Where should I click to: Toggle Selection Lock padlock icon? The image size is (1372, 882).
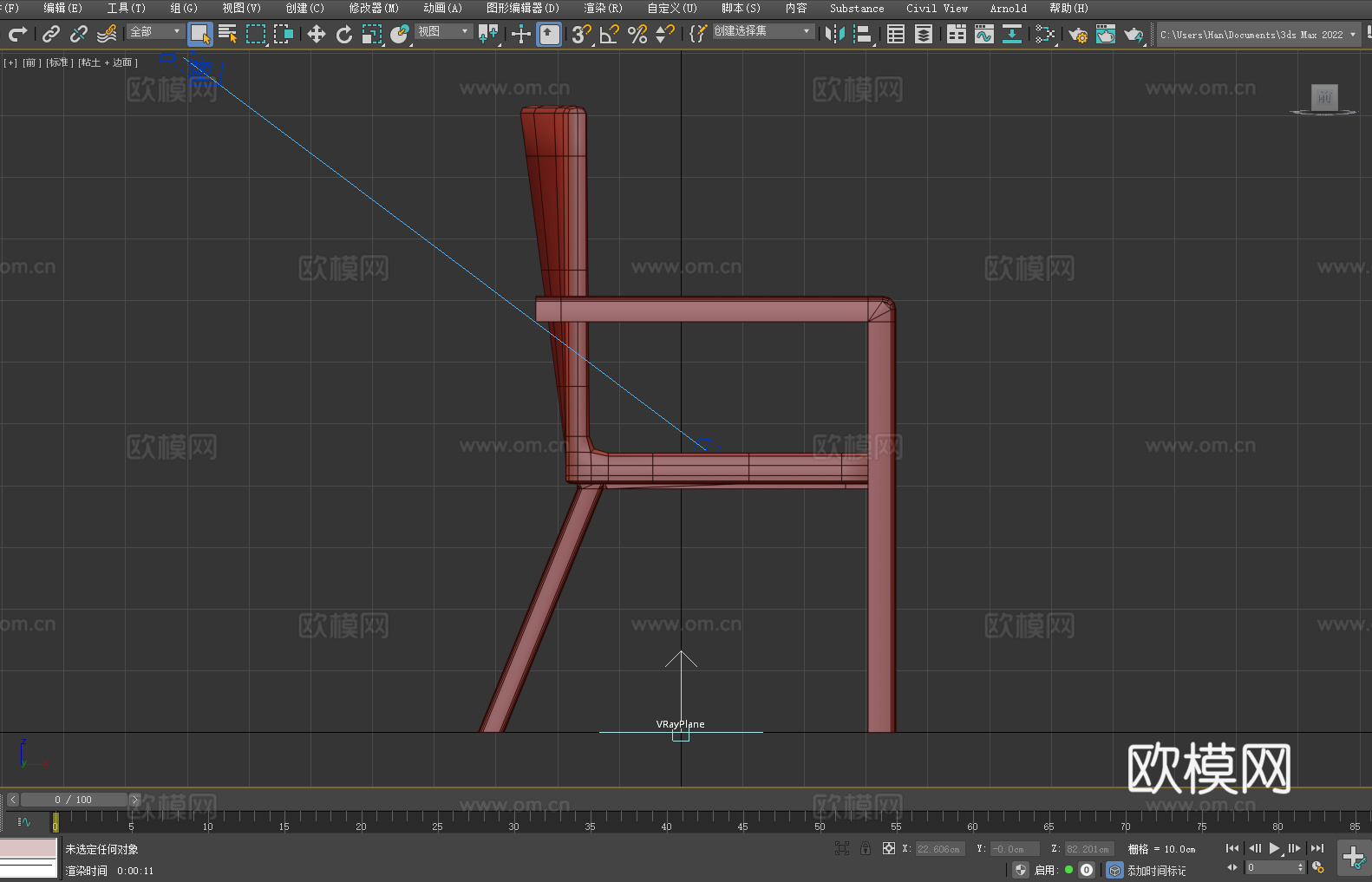coord(866,848)
